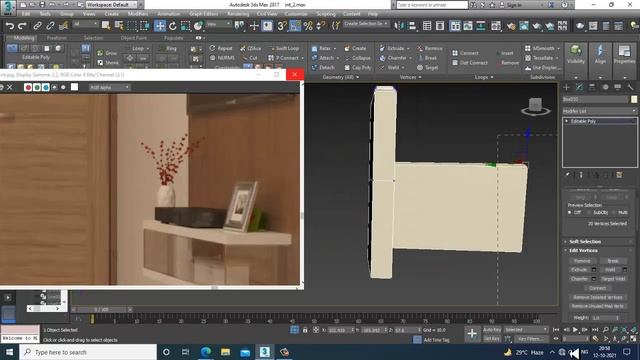Expand the Soft Selection rollout

coord(585,242)
